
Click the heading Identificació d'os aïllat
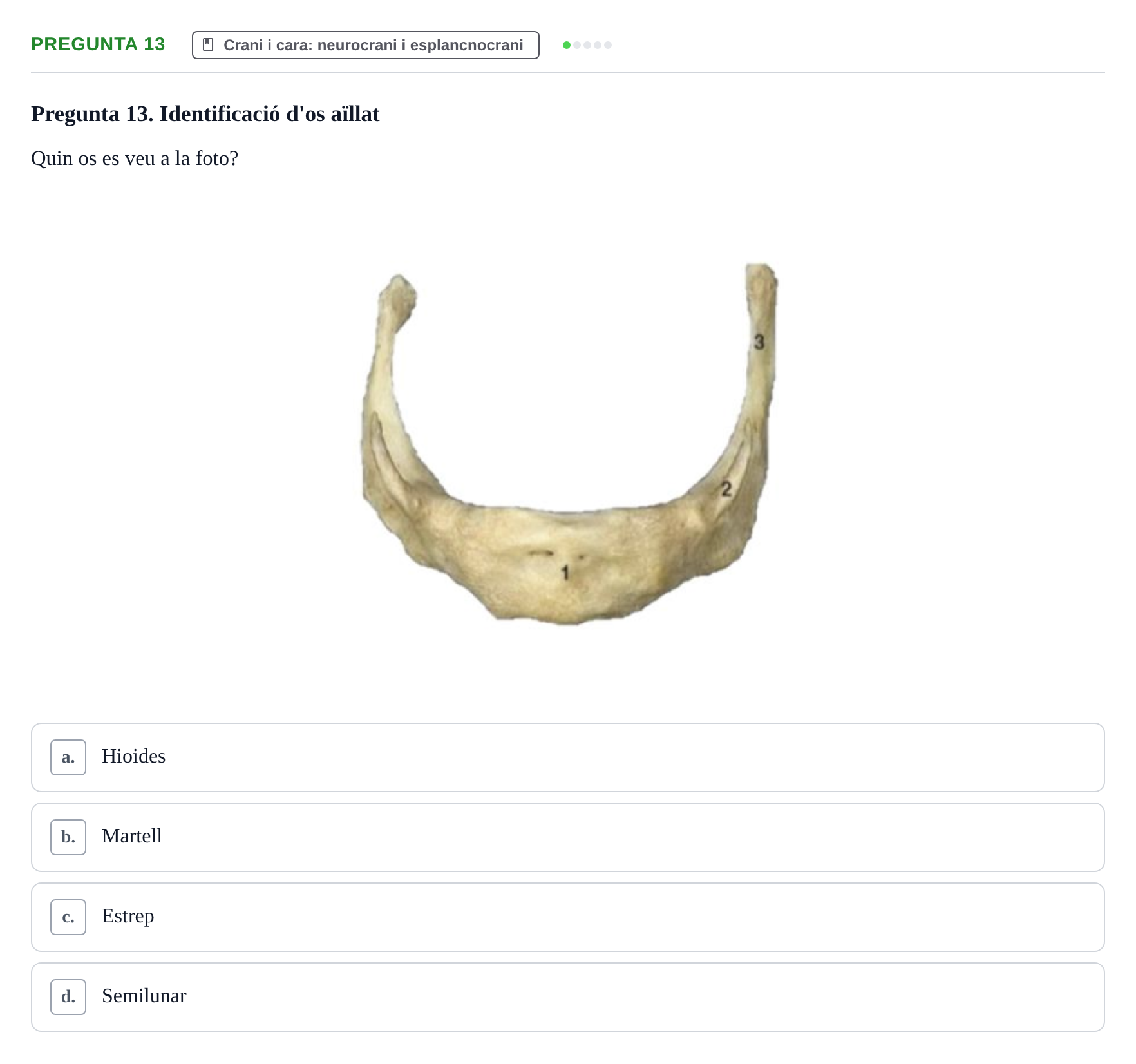(205, 114)
